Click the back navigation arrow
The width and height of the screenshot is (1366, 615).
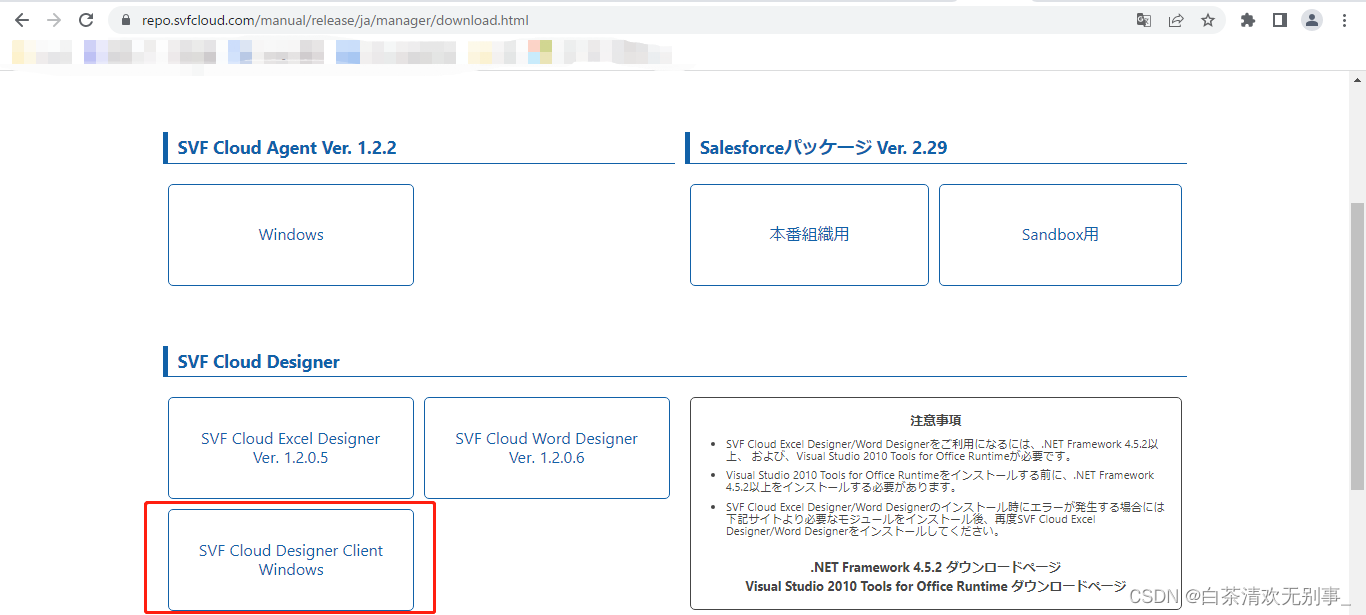coord(22,19)
